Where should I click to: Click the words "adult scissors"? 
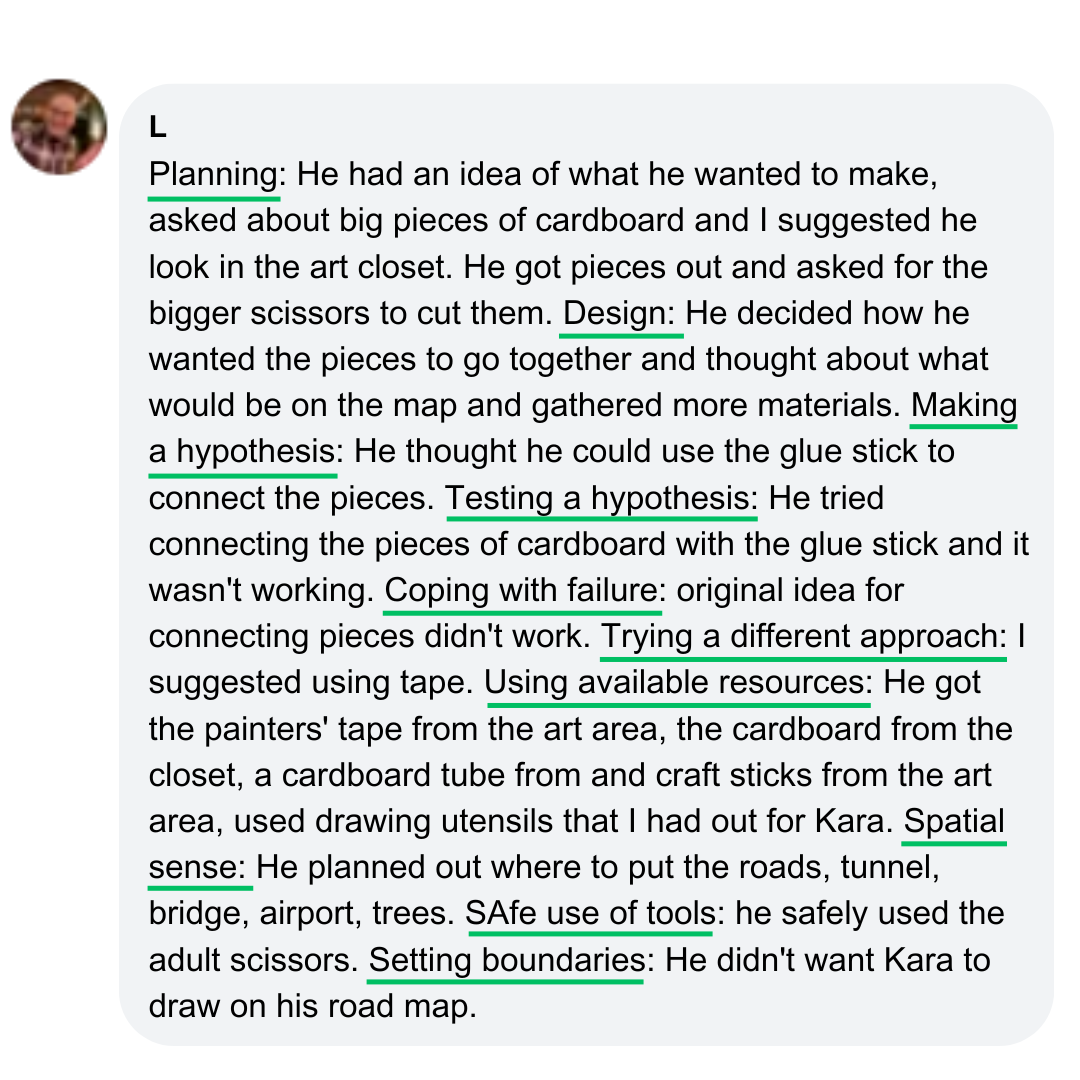coord(250,961)
